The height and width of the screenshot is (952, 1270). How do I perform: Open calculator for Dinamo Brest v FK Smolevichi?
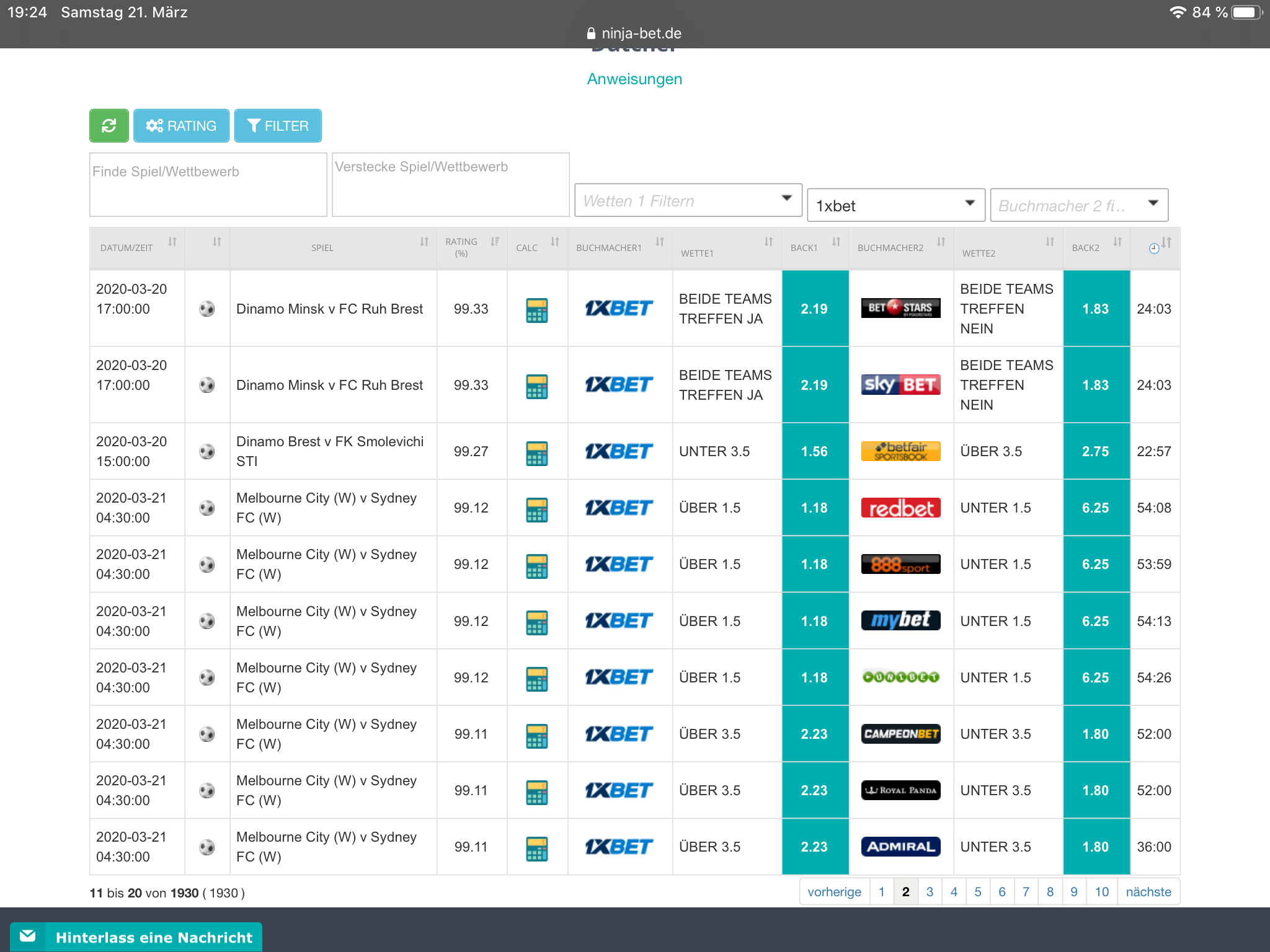536,452
